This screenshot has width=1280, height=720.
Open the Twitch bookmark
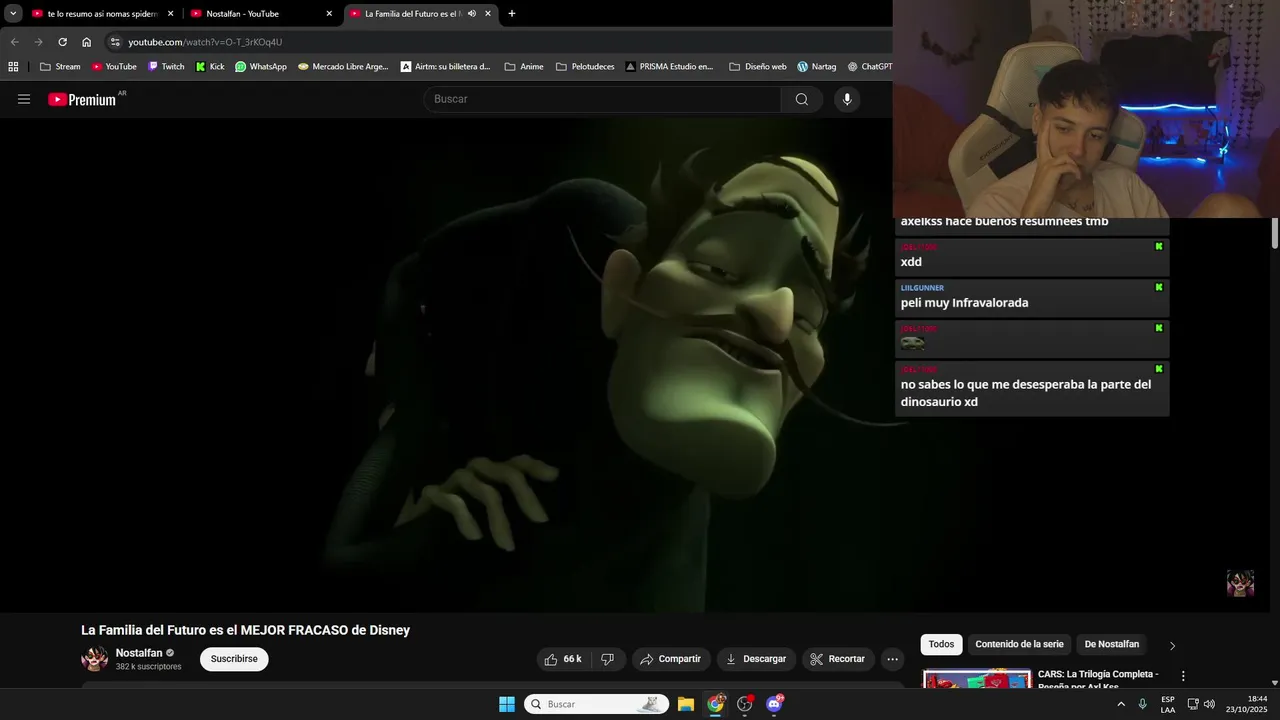166,67
